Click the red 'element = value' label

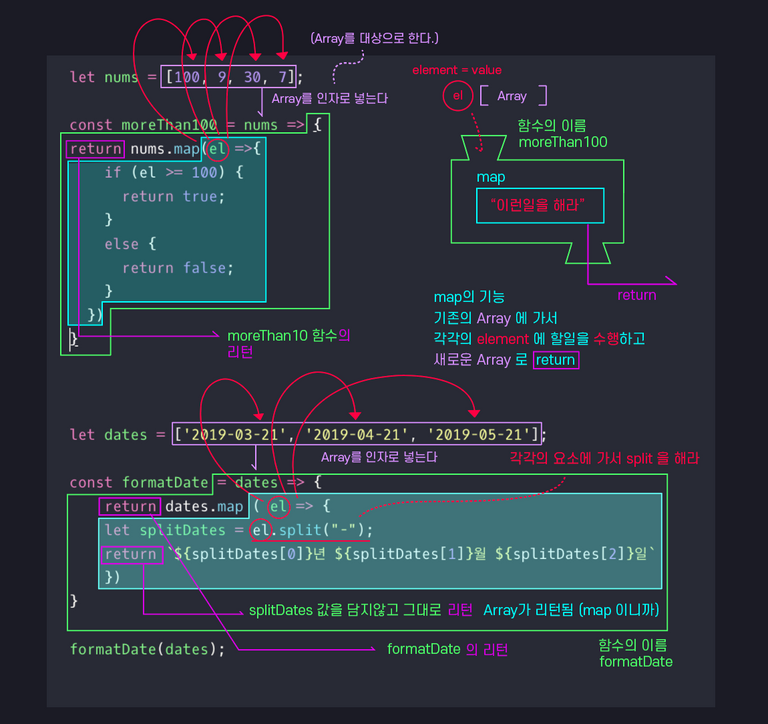[457, 70]
